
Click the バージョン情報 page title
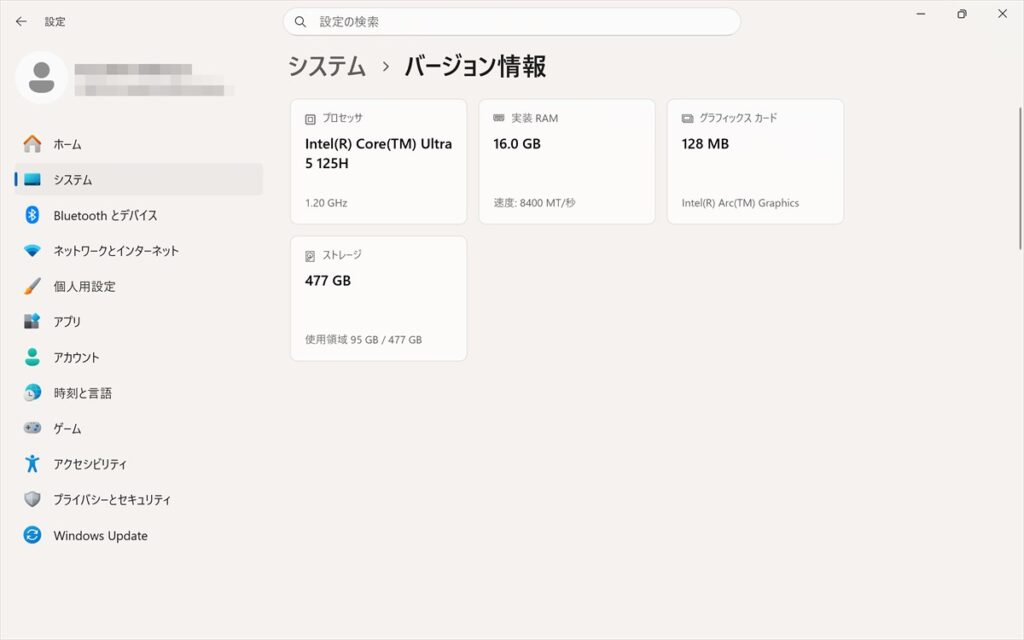pos(475,66)
